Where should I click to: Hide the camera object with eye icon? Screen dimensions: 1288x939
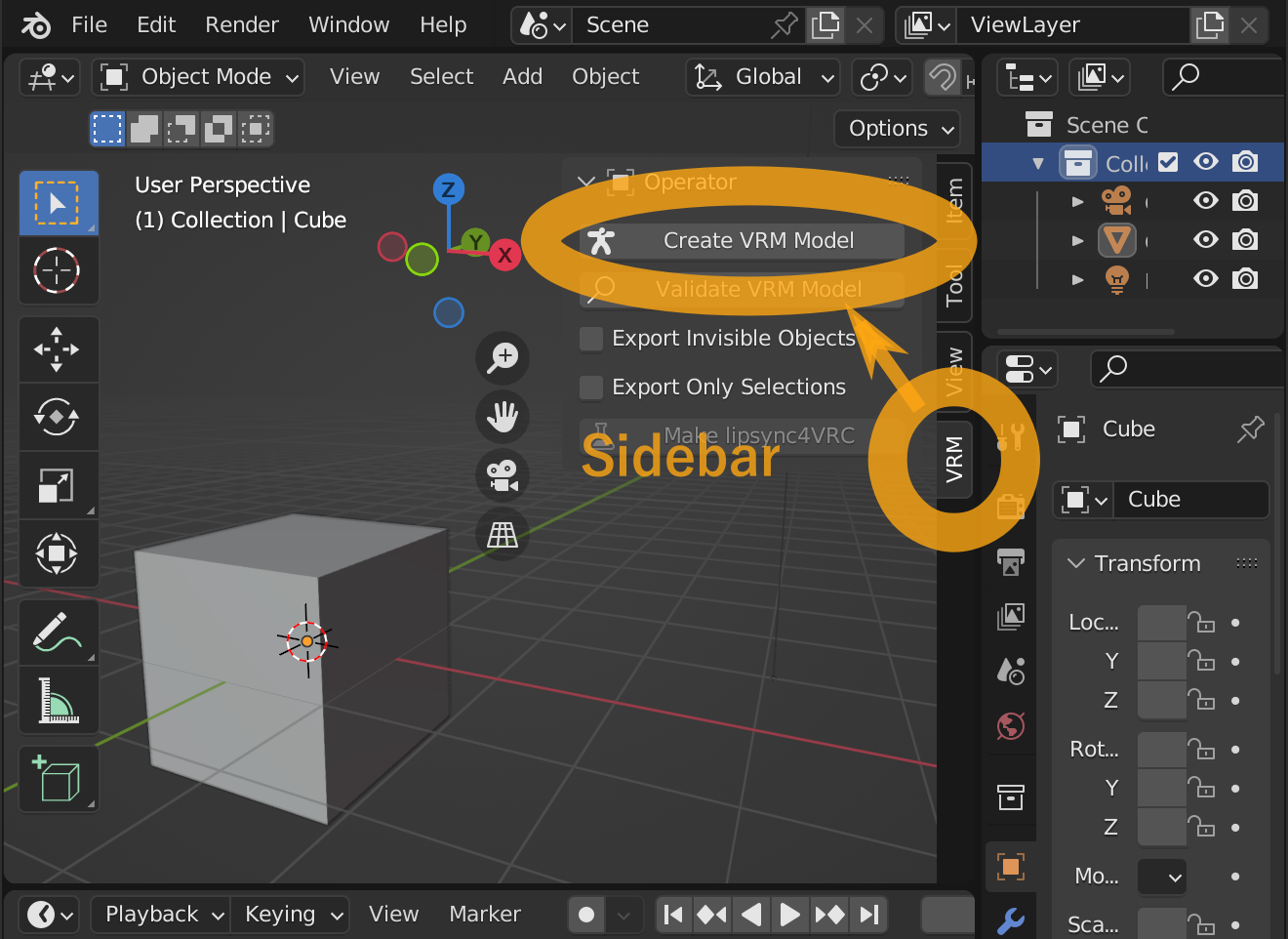coord(1206,201)
